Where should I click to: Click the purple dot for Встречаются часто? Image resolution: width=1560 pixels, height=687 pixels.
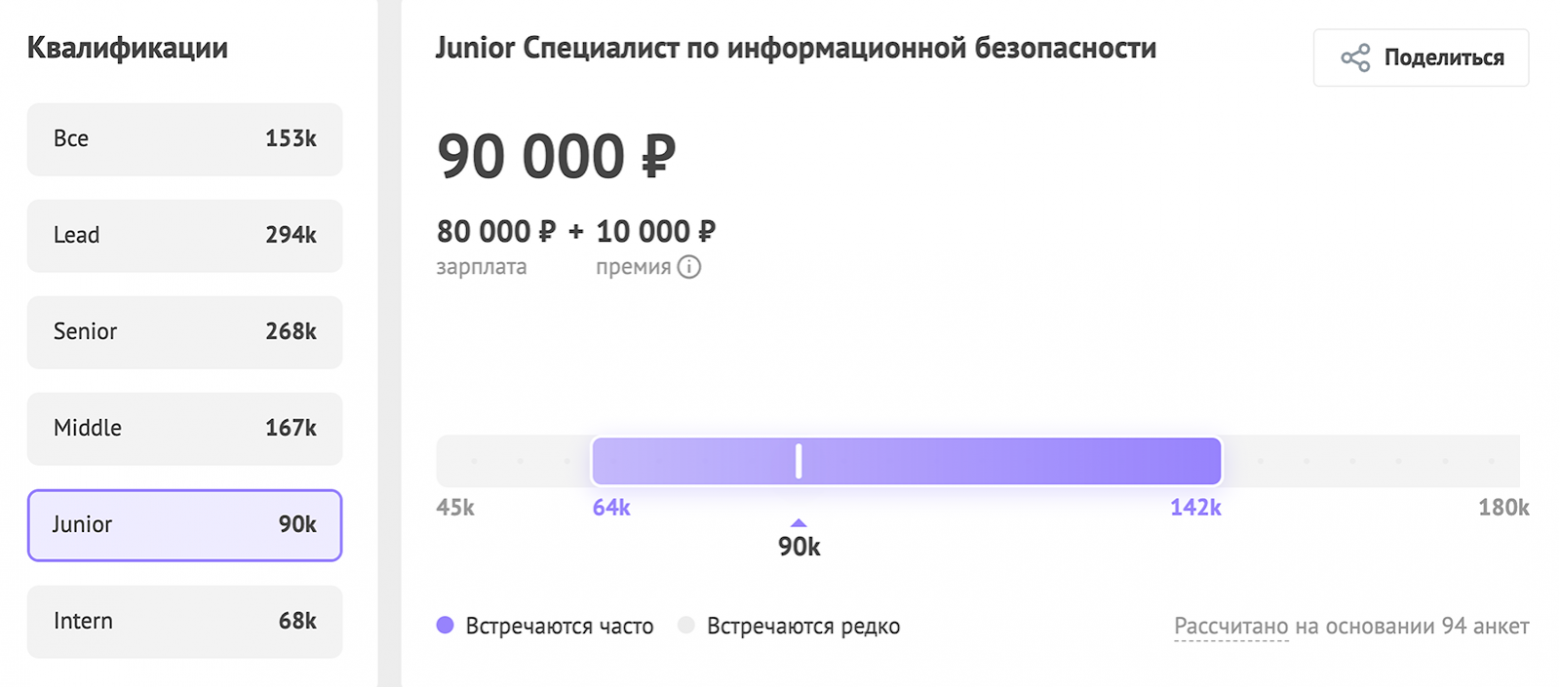444,625
